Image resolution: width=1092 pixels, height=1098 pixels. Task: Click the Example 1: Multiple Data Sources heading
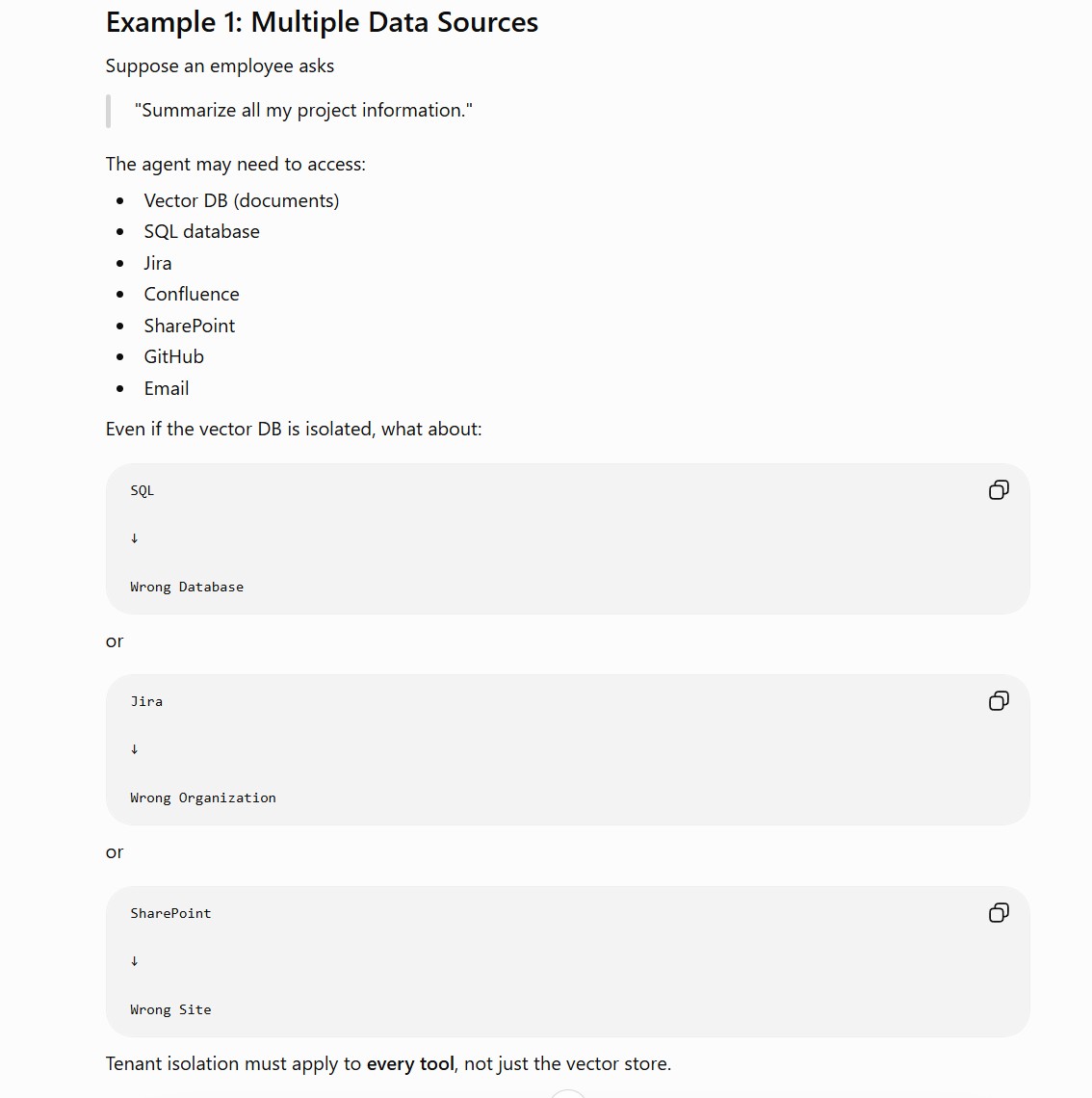322,22
